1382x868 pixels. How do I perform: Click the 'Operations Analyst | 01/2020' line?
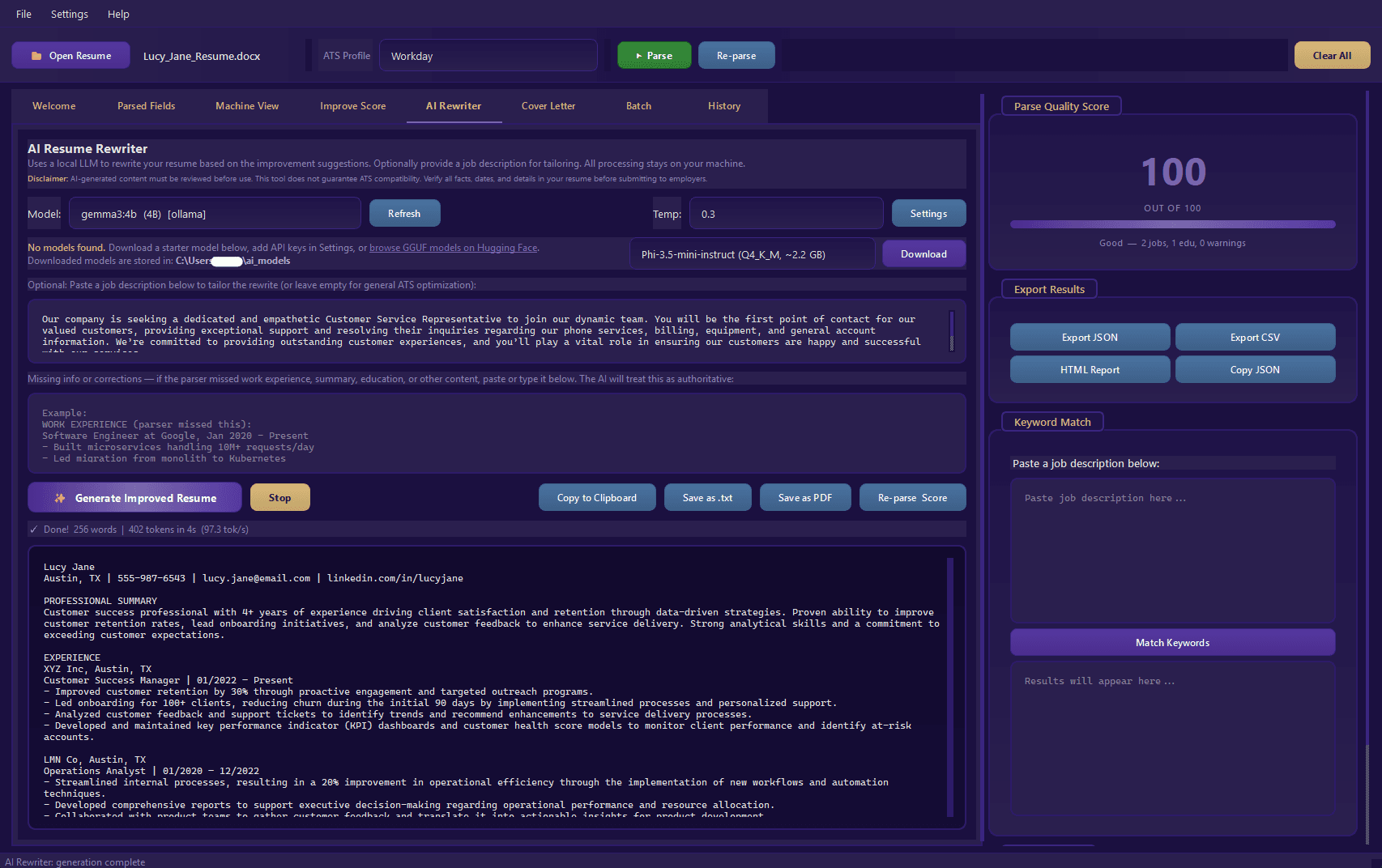pyautogui.click(x=151, y=771)
